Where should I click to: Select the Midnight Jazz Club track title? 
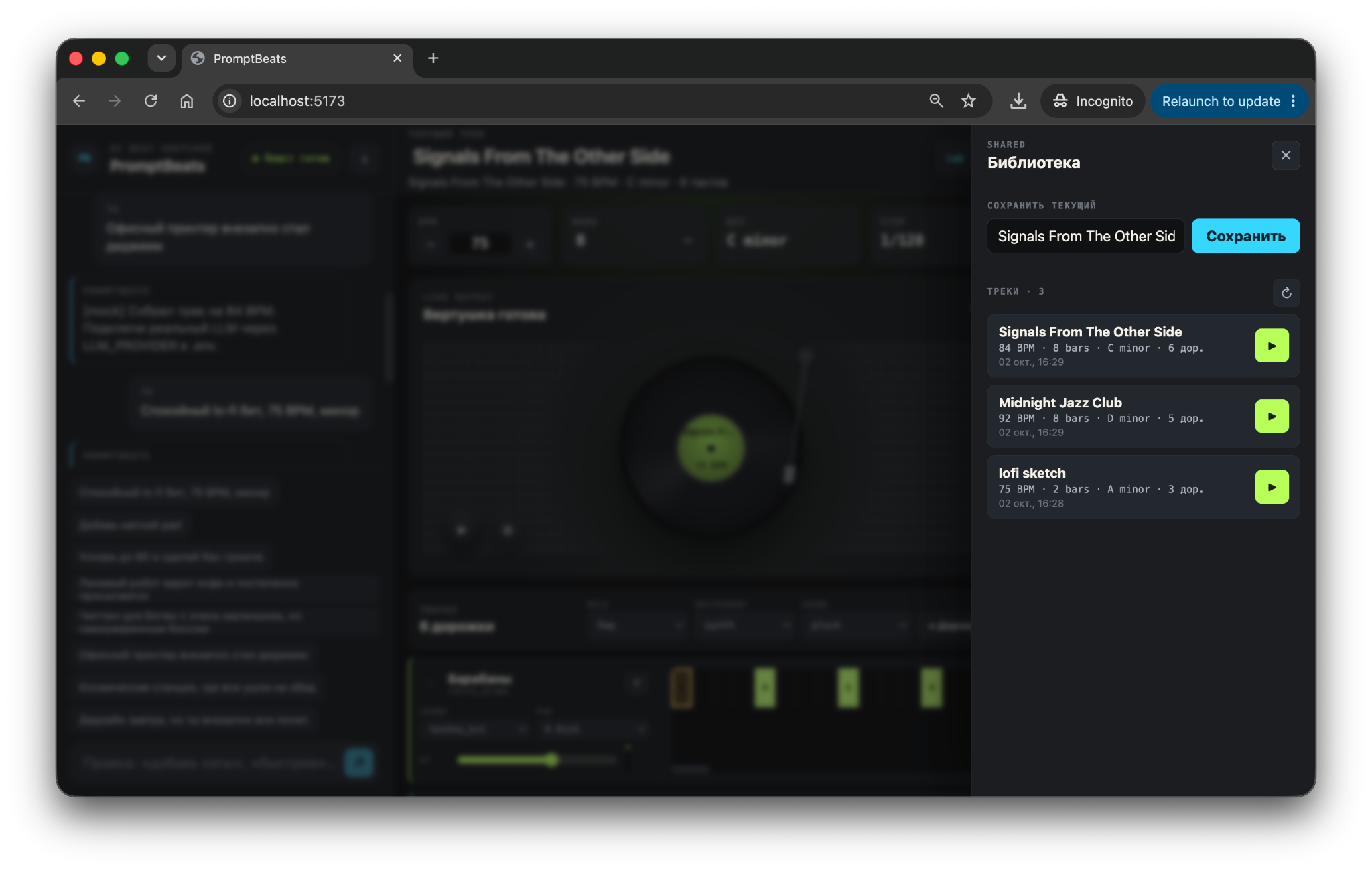coord(1060,403)
